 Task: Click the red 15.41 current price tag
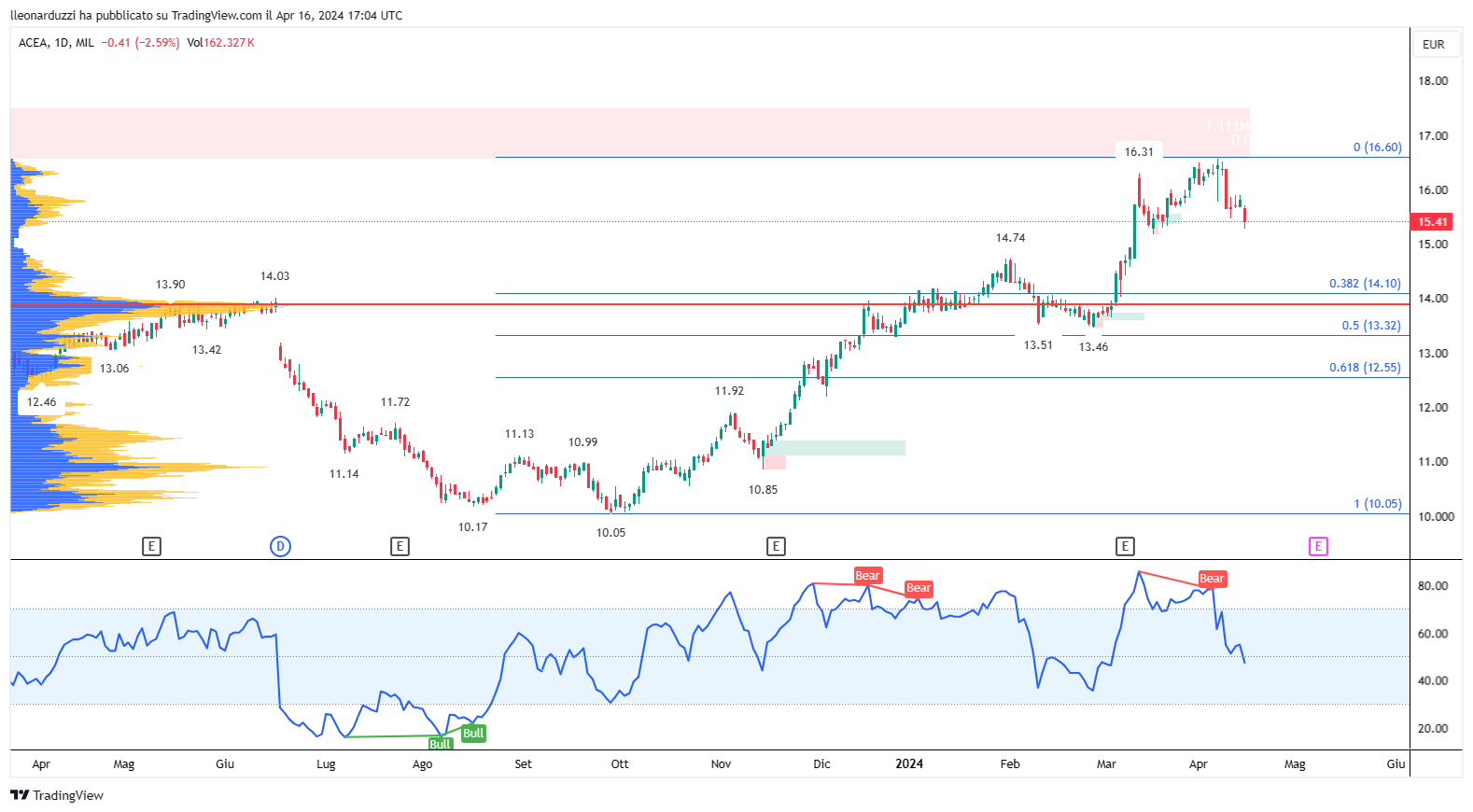1433,222
